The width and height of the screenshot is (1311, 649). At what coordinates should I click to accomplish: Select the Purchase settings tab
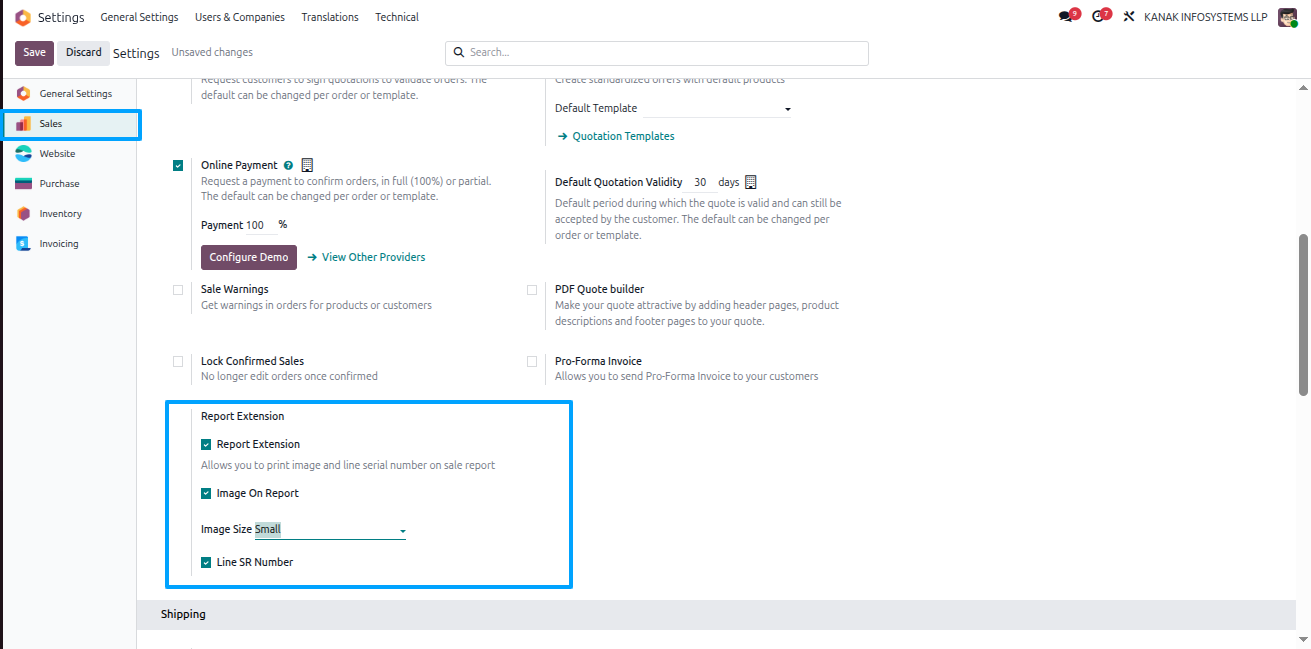point(68,184)
